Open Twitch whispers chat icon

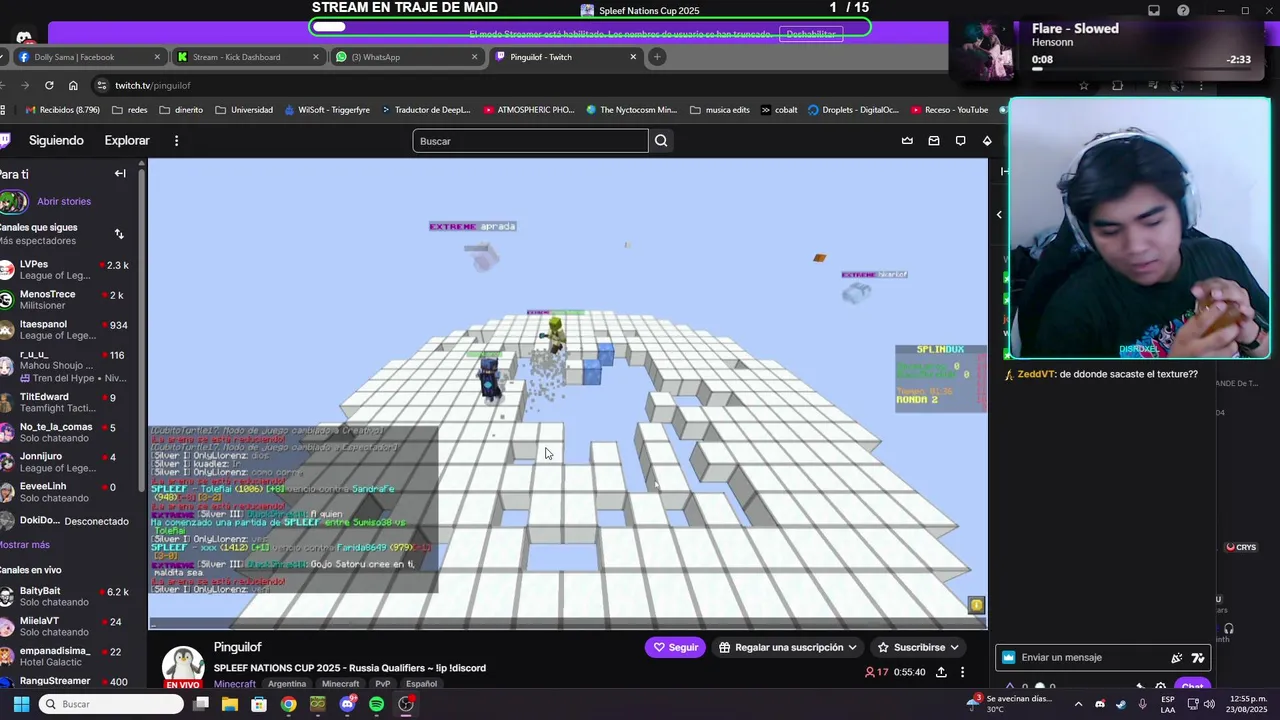[x=960, y=141]
